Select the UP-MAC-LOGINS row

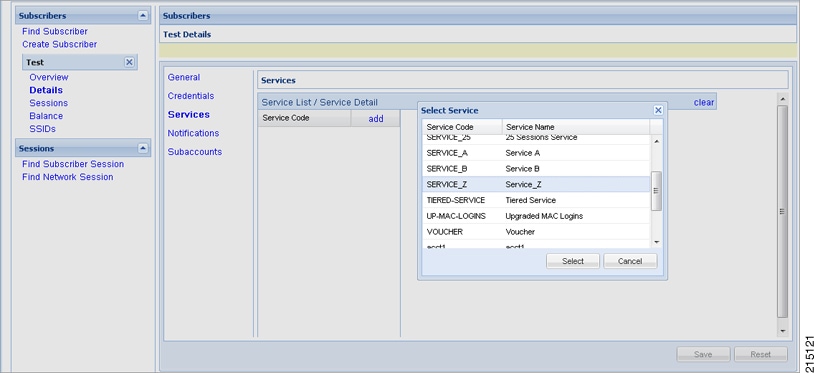point(536,216)
